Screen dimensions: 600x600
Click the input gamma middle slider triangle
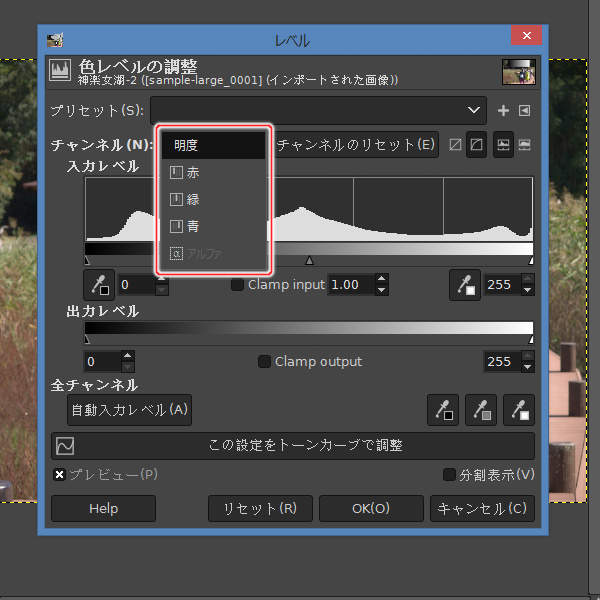(309, 260)
